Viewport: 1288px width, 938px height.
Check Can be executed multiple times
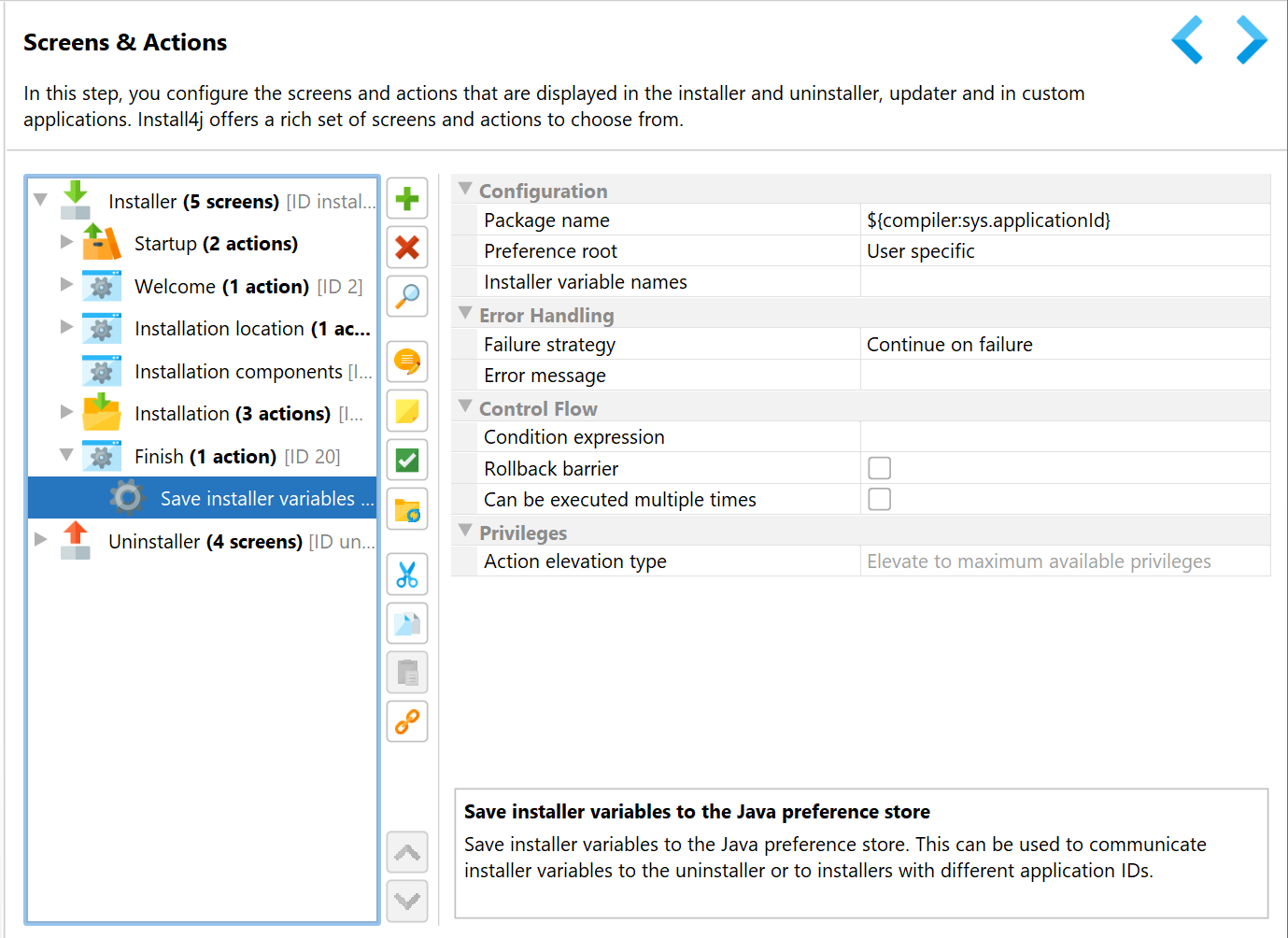[879, 499]
